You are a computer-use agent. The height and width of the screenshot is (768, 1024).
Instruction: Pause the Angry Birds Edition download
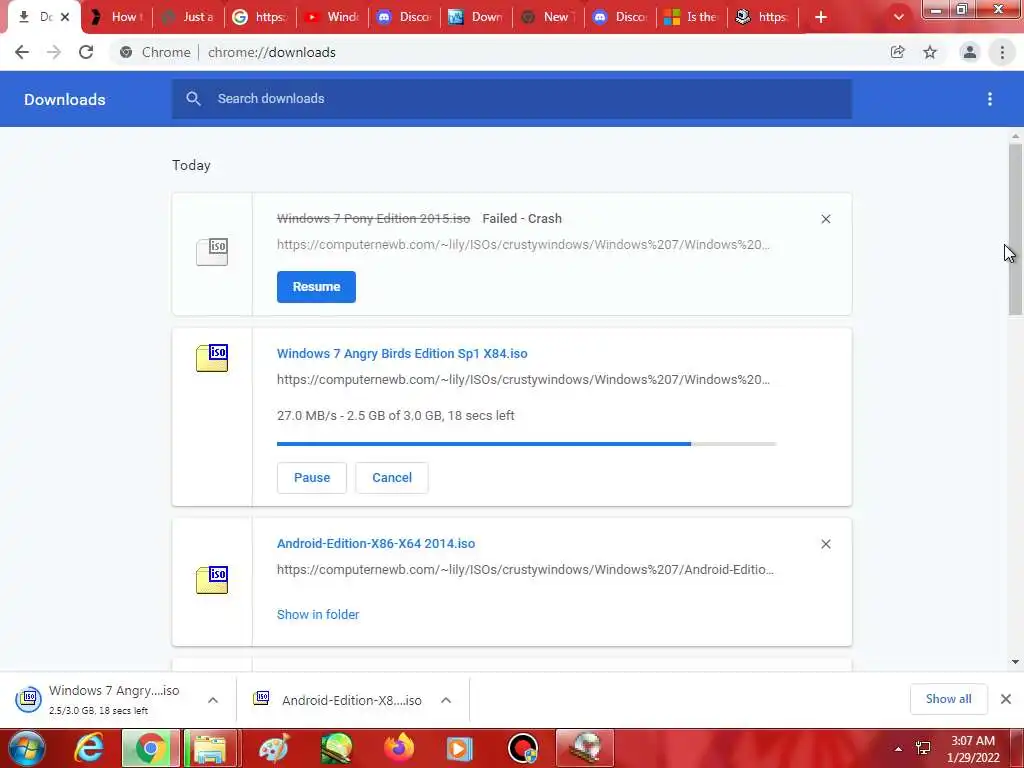click(x=312, y=477)
